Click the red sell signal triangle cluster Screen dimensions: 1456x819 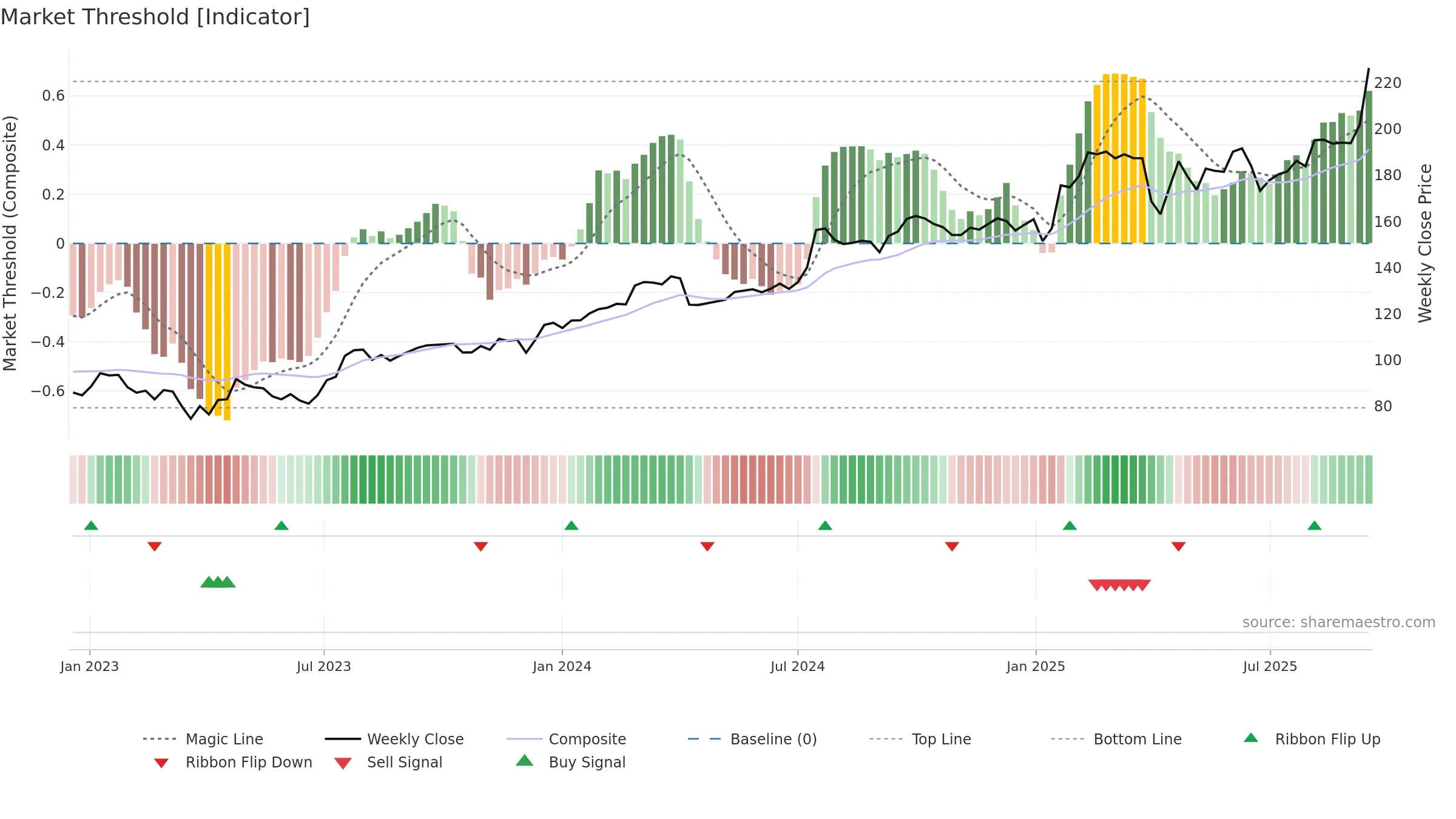coord(1119,585)
